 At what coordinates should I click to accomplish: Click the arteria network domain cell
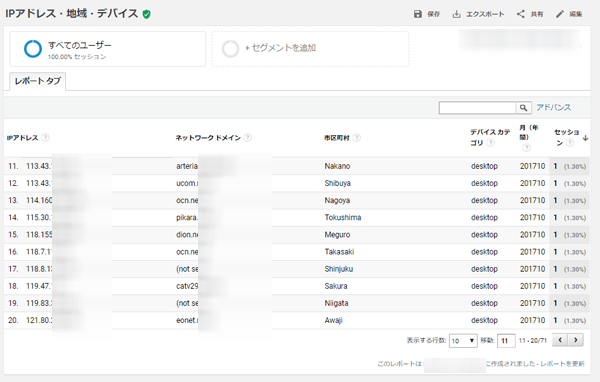187,166
